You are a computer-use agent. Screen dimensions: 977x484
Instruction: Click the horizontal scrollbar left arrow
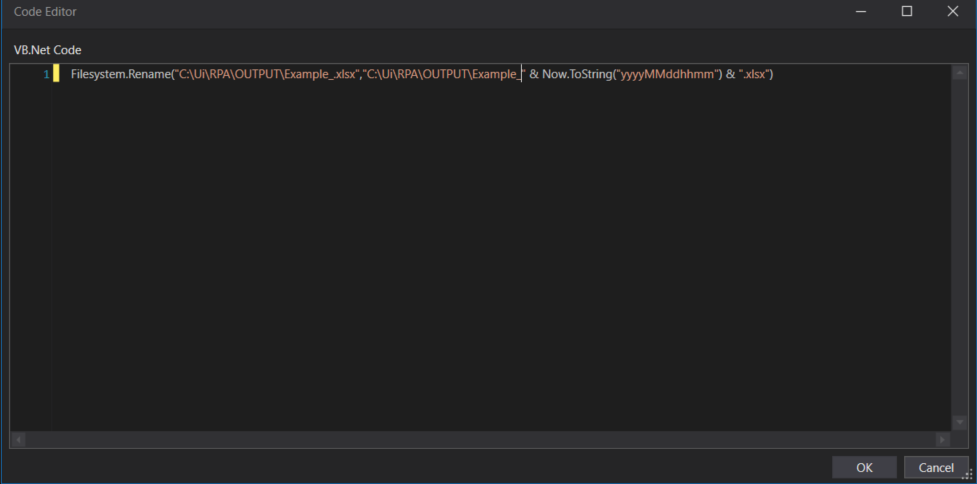click(x=18, y=440)
